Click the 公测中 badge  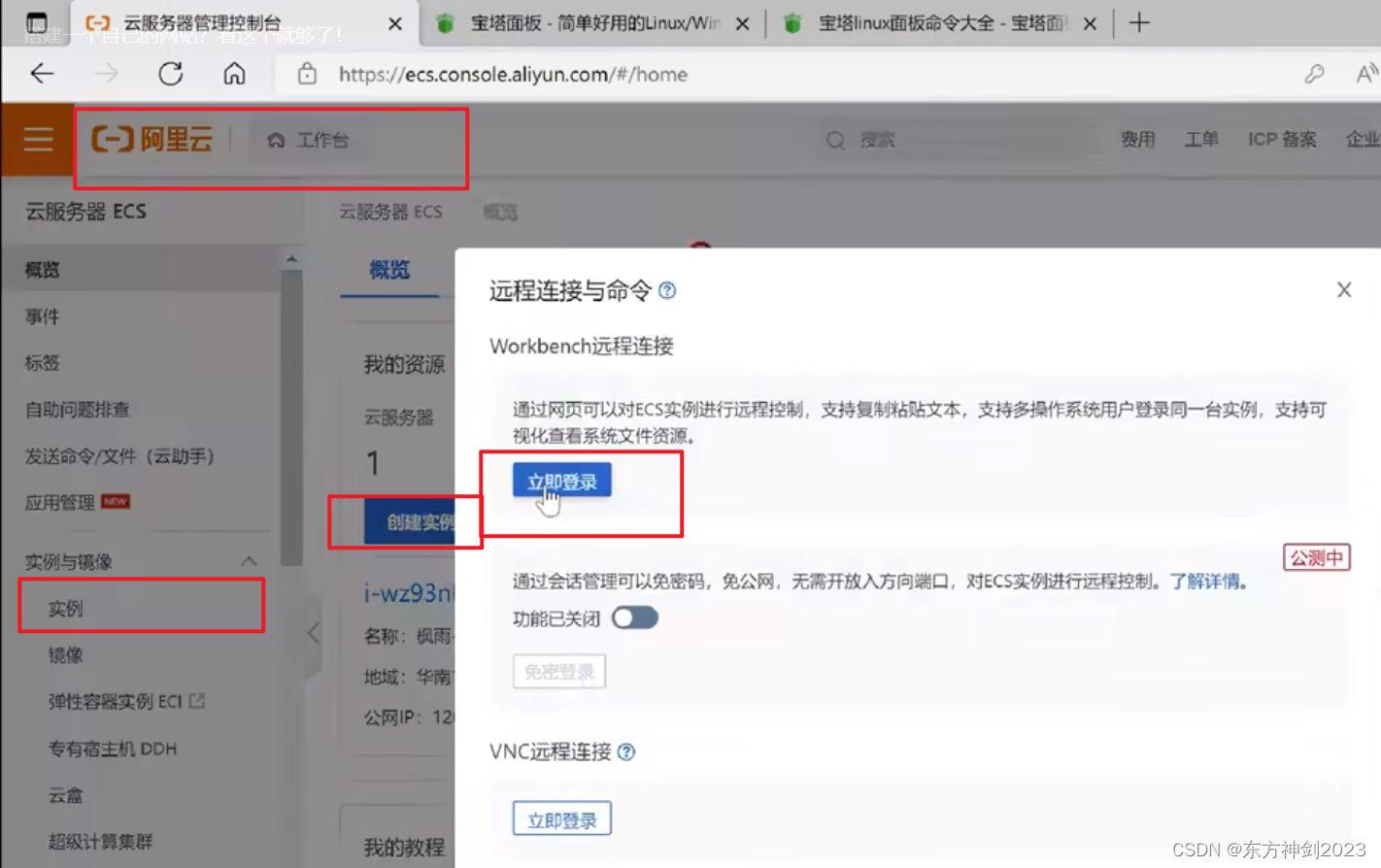tap(1317, 557)
